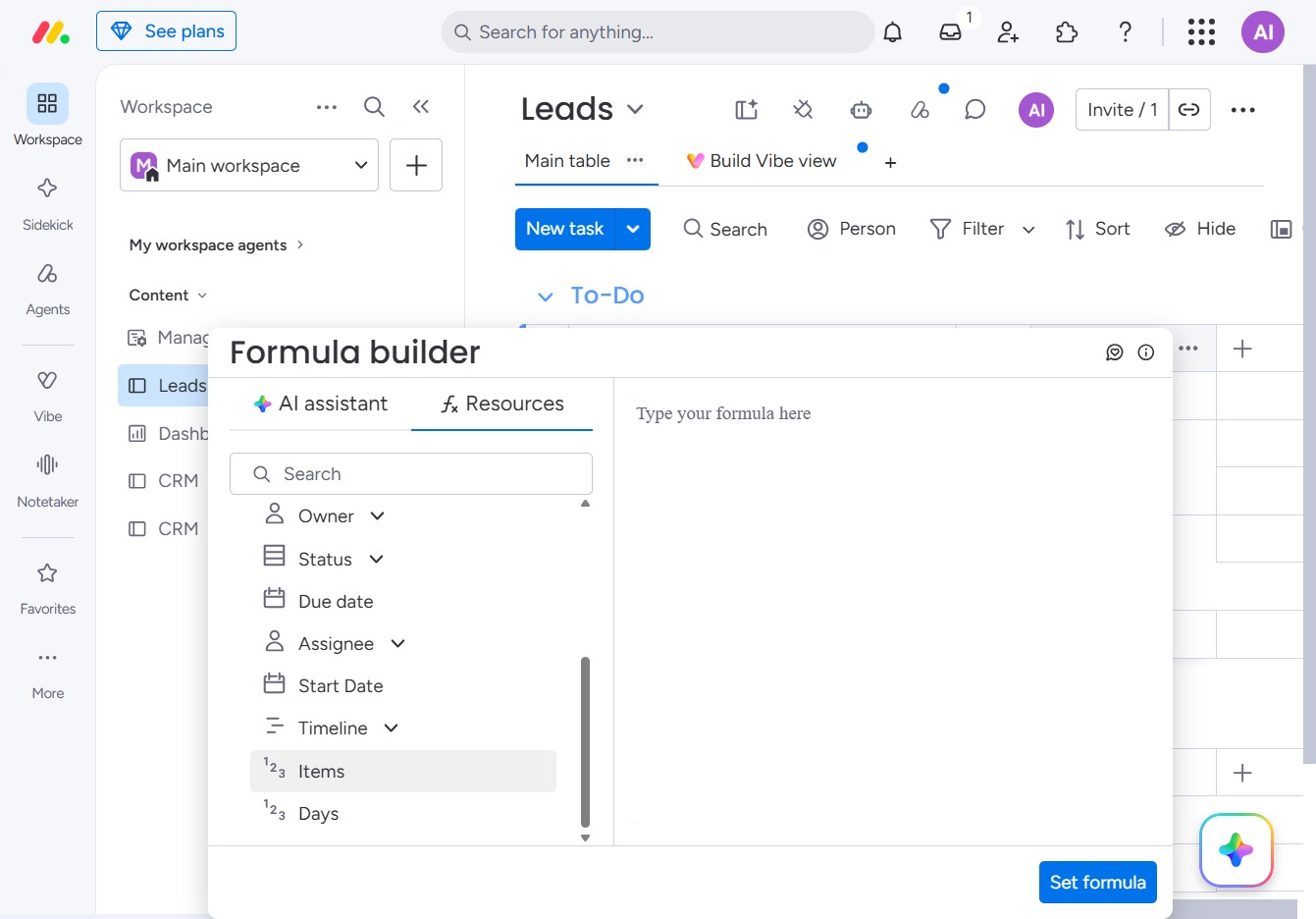Screen dimensions: 1316x919
Task: Open the integrations plug icon
Action: [803, 110]
